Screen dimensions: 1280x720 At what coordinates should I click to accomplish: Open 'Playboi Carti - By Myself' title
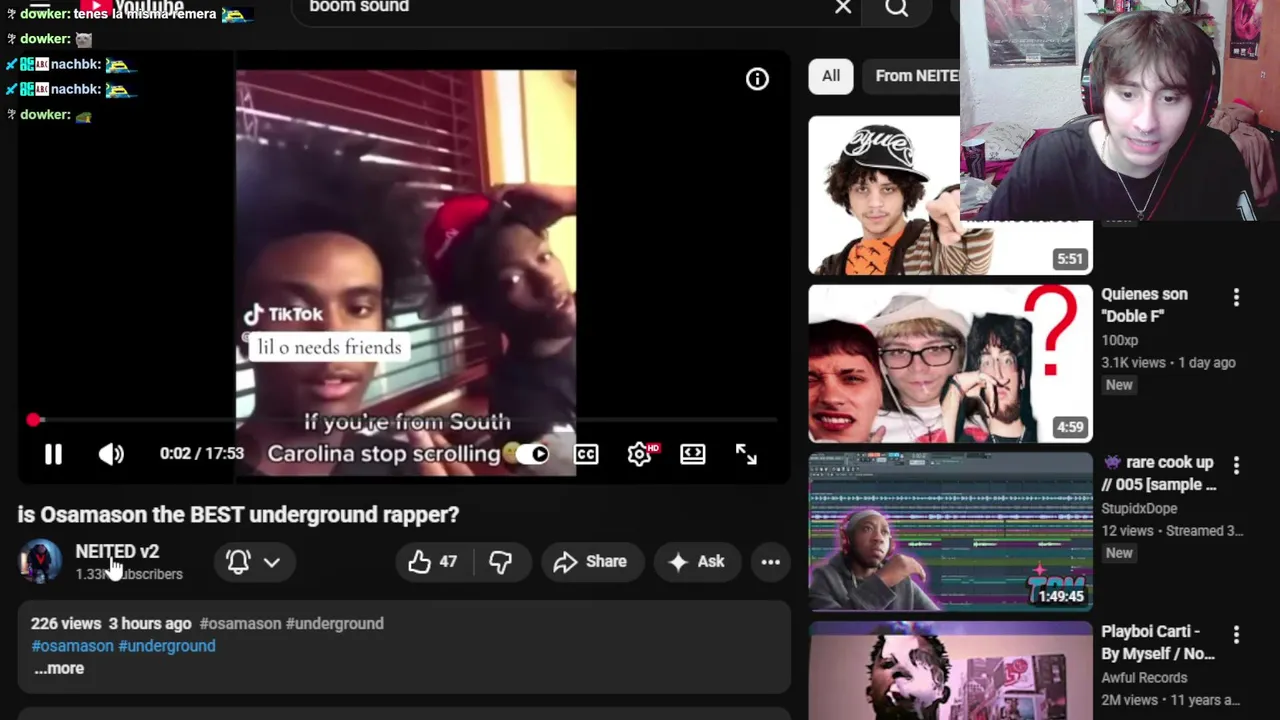[1158, 643]
